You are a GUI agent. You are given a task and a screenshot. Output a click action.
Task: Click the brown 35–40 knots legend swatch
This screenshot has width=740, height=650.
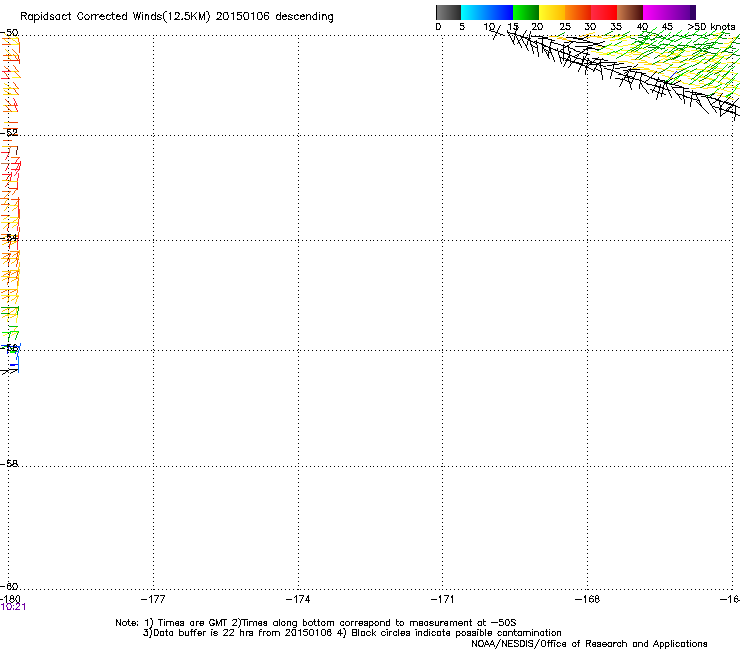click(x=630, y=12)
